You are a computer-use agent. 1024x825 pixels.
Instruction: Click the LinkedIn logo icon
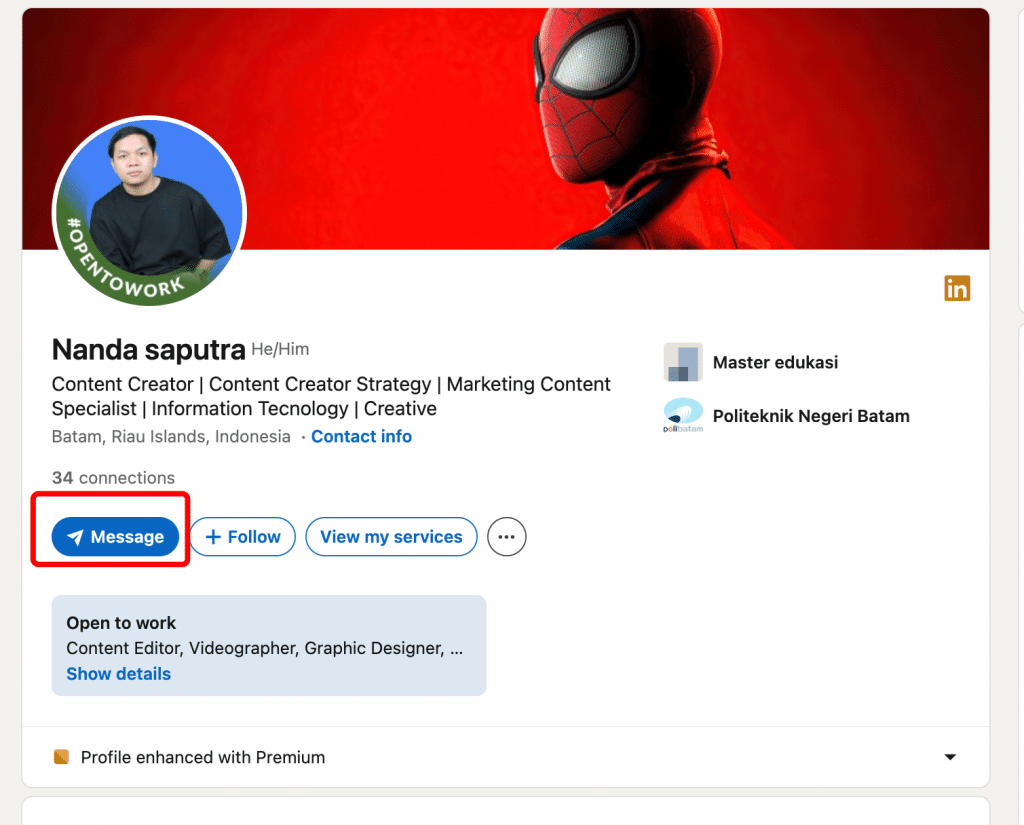[x=957, y=288]
